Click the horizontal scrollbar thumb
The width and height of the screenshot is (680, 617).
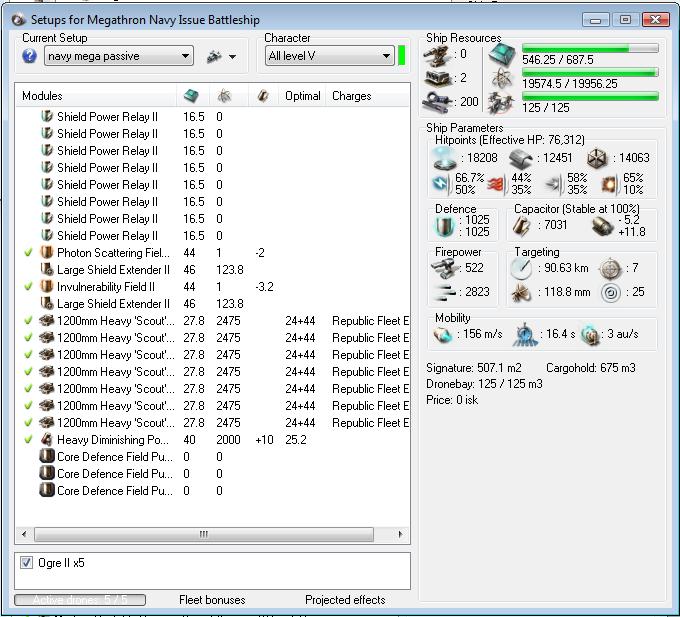[x=204, y=534]
